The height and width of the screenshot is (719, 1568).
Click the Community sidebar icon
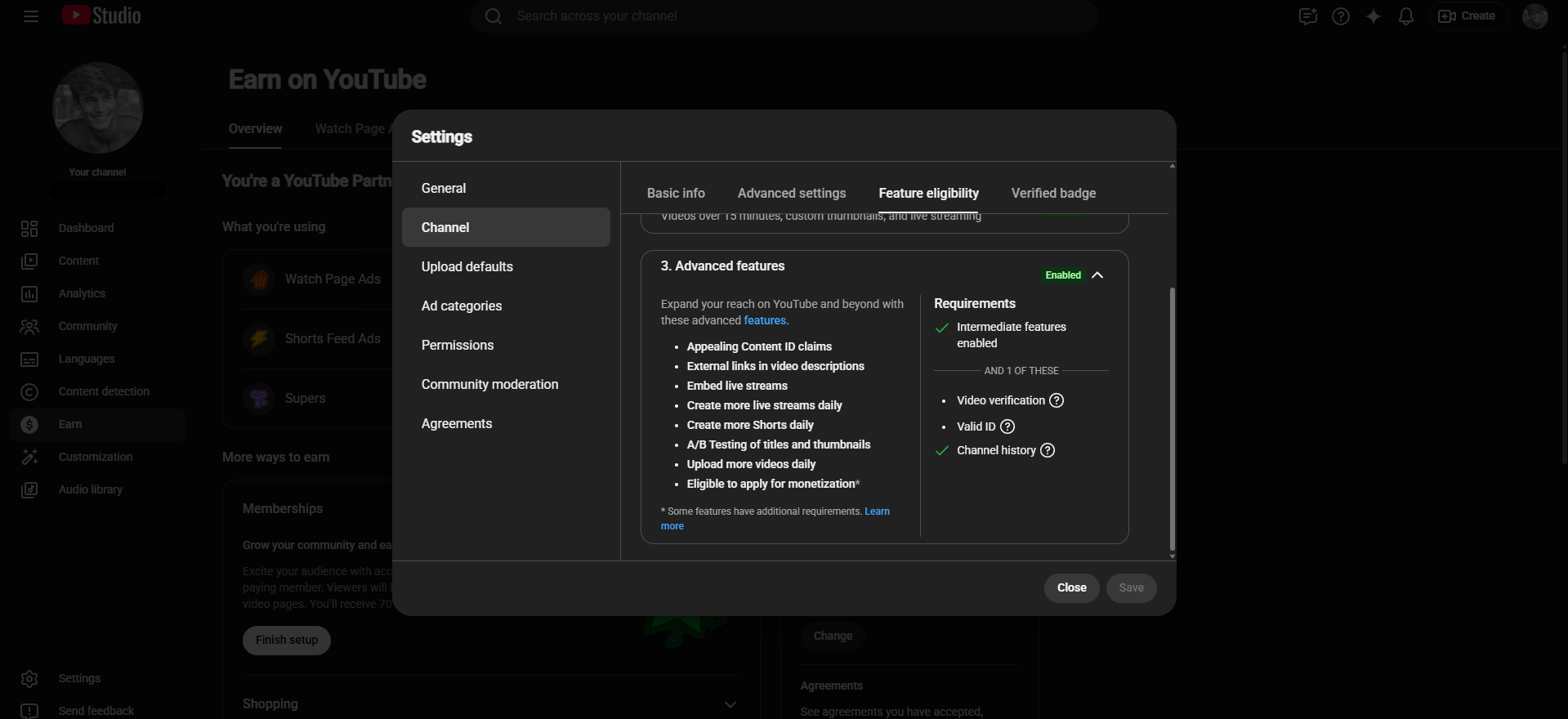(x=29, y=327)
